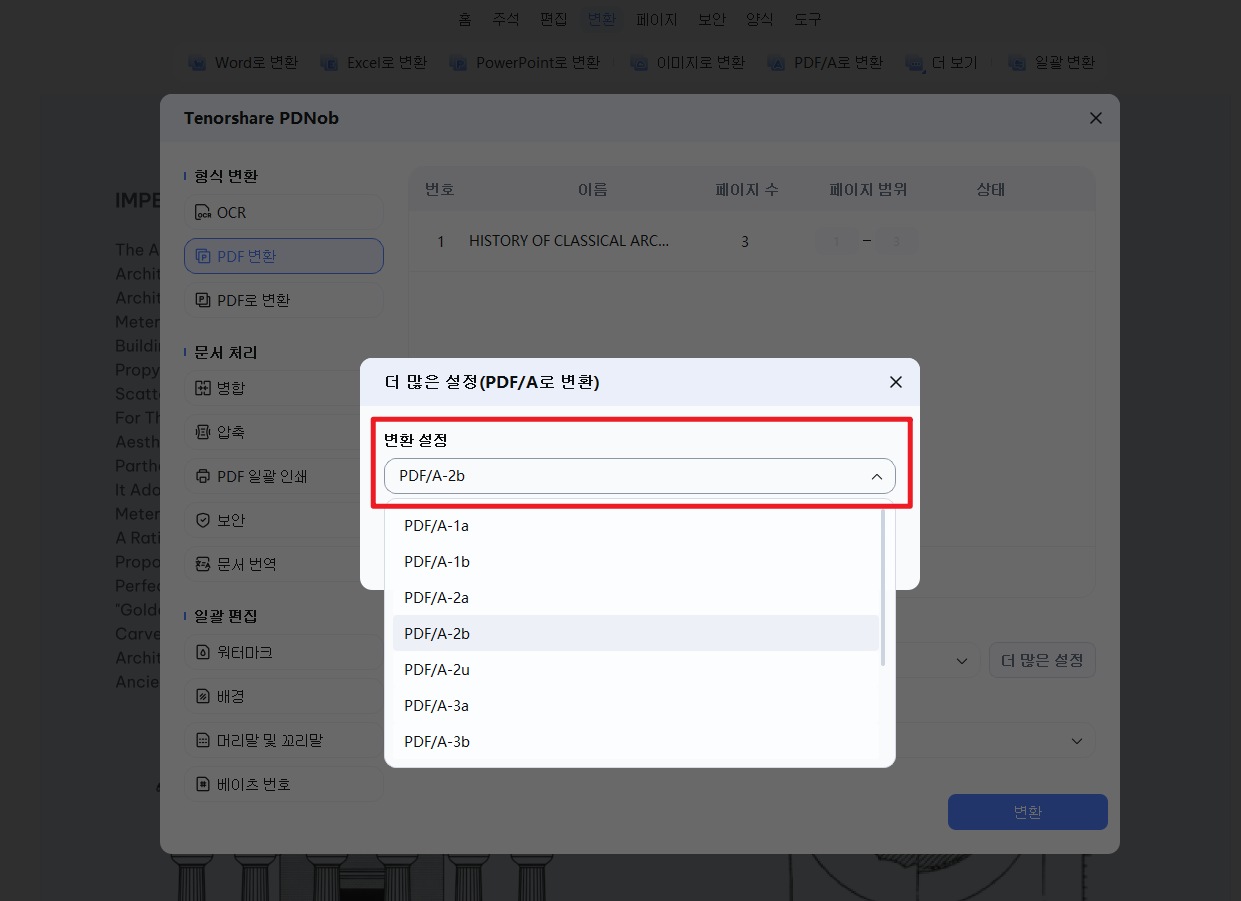This screenshot has width=1241, height=901.
Task: Click the 배경 background icon
Action: (x=203, y=696)
